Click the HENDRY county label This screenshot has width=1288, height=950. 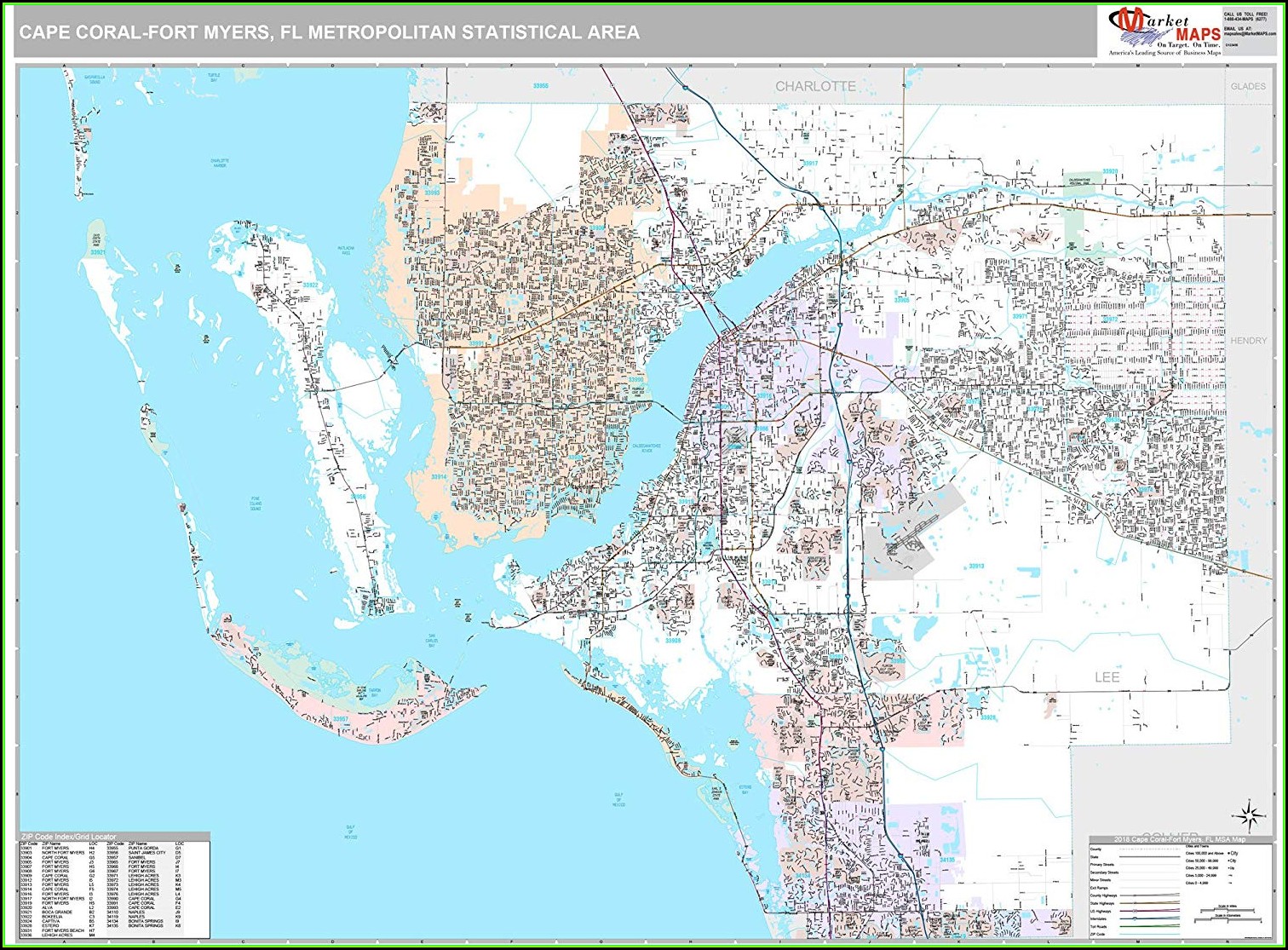pos(1248,340)
